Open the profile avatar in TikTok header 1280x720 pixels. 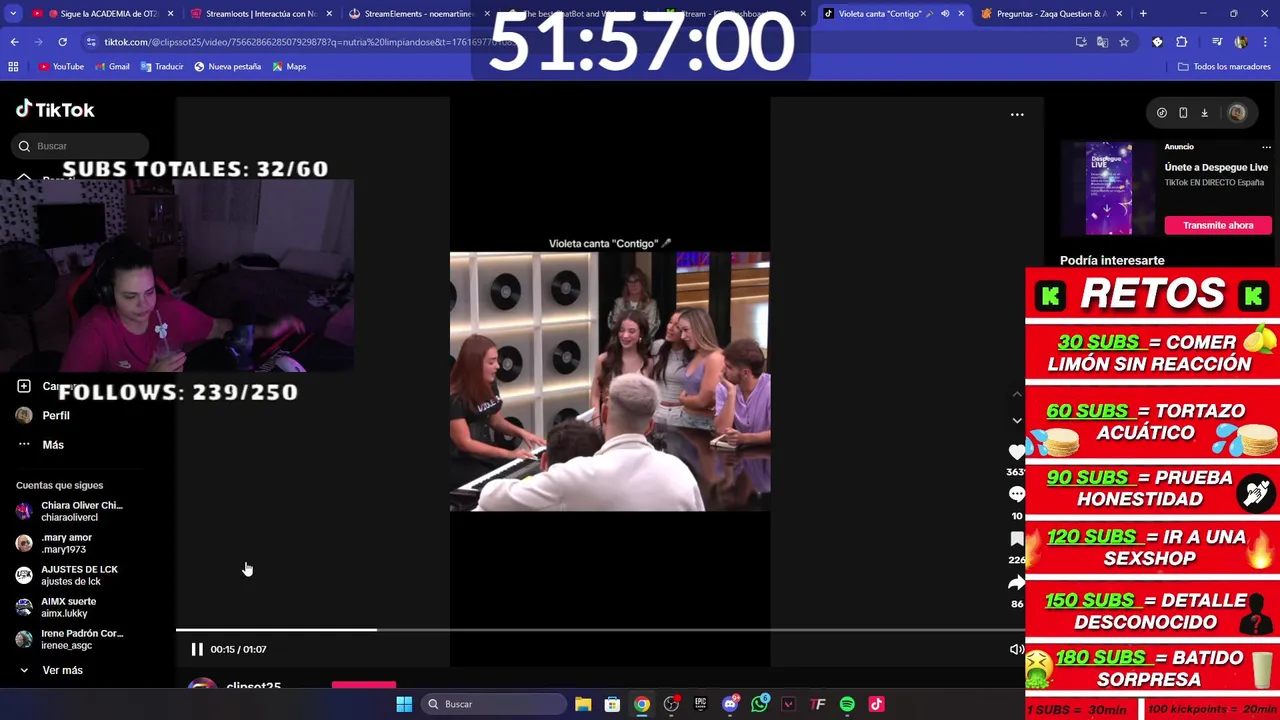[x=1237, y=113]
